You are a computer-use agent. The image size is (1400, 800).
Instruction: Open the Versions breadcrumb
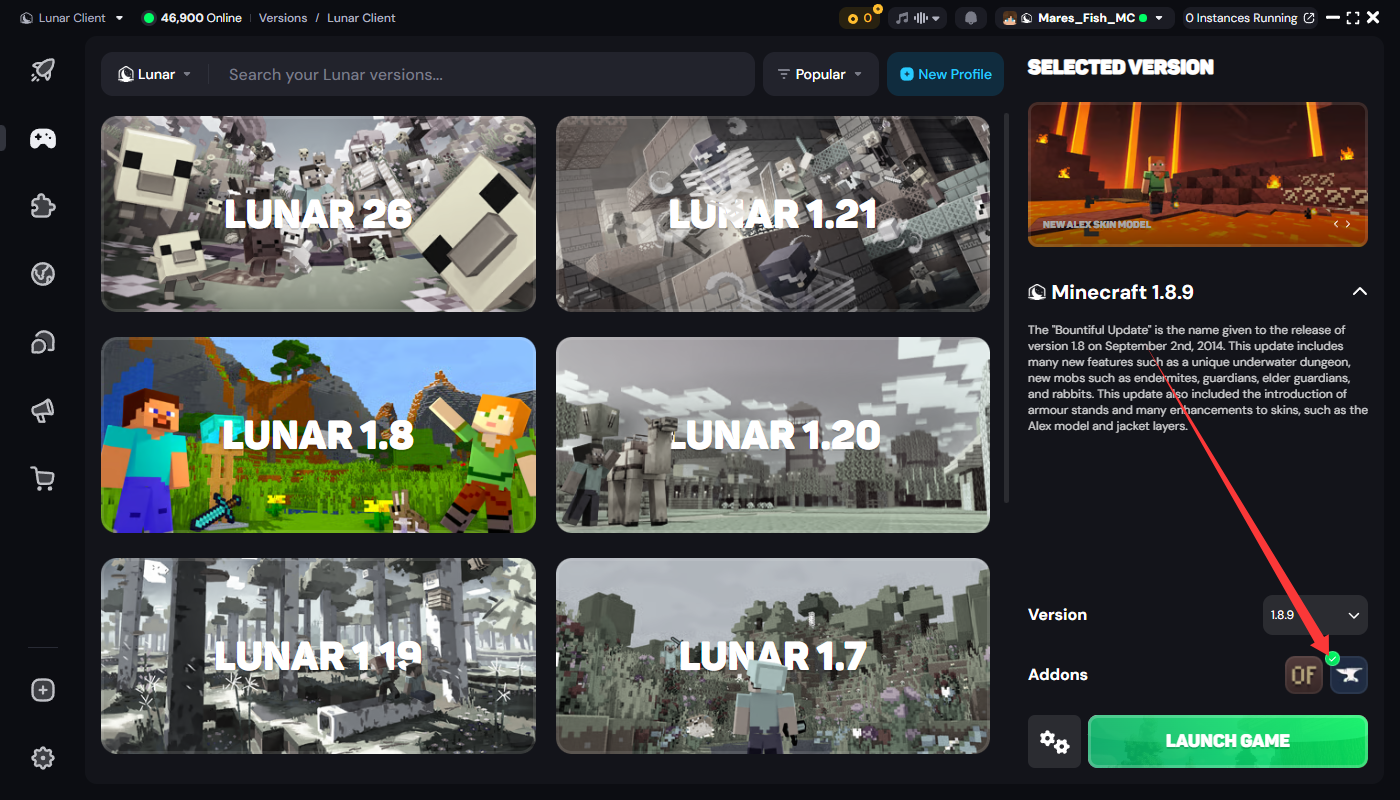pyautogui.click(x=283, y=18)
